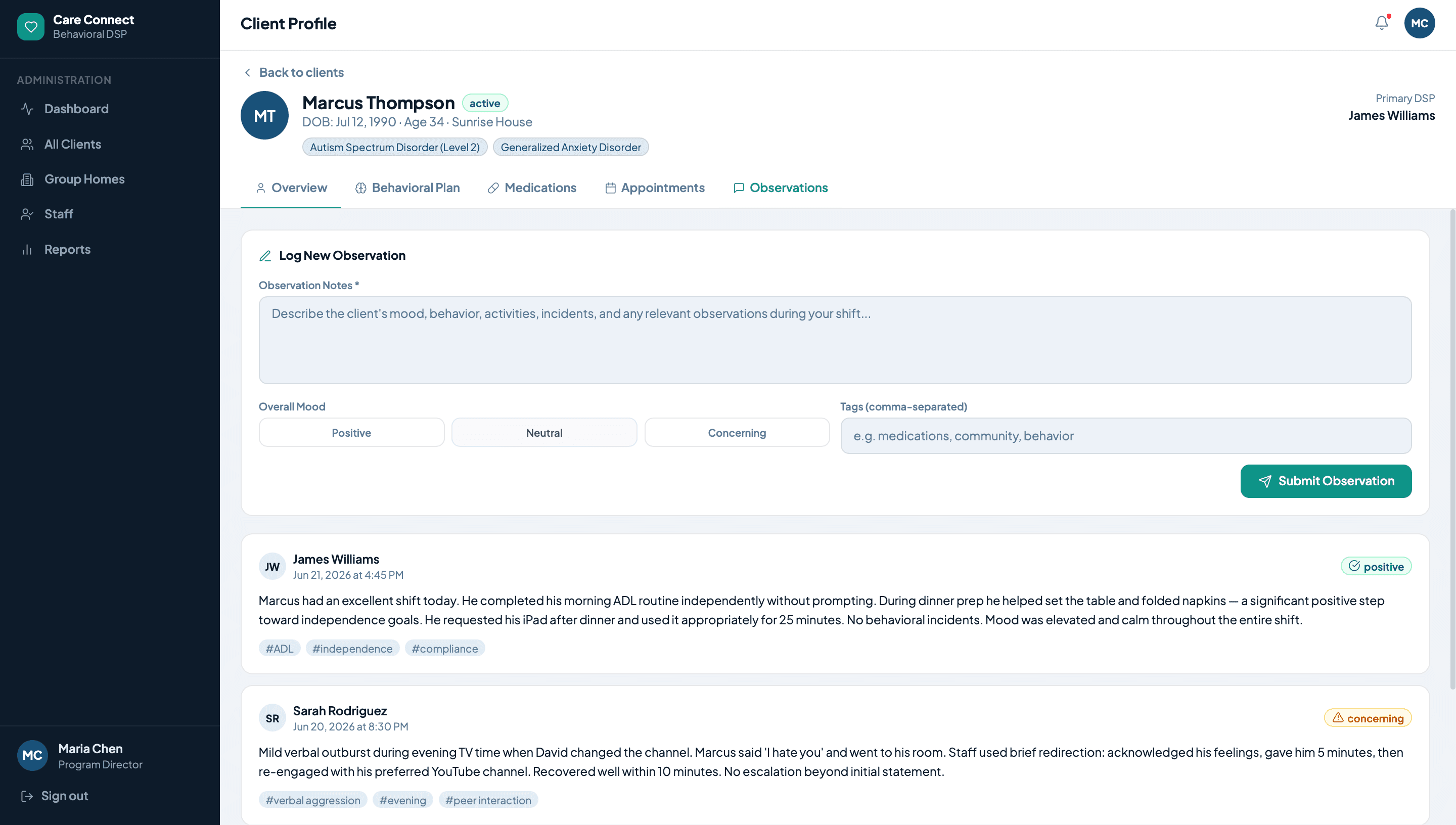Click the Autism Spectrum Disorder (Level 2) chip
The height and width of the screenshot is (825, 1456).
(x=395, y=147)
